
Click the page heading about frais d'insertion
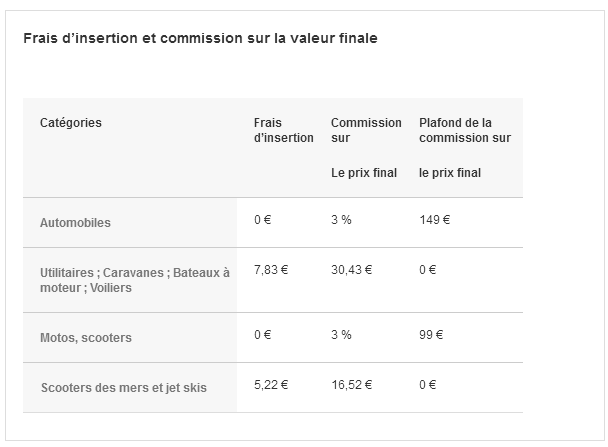[x=200, y=38]
